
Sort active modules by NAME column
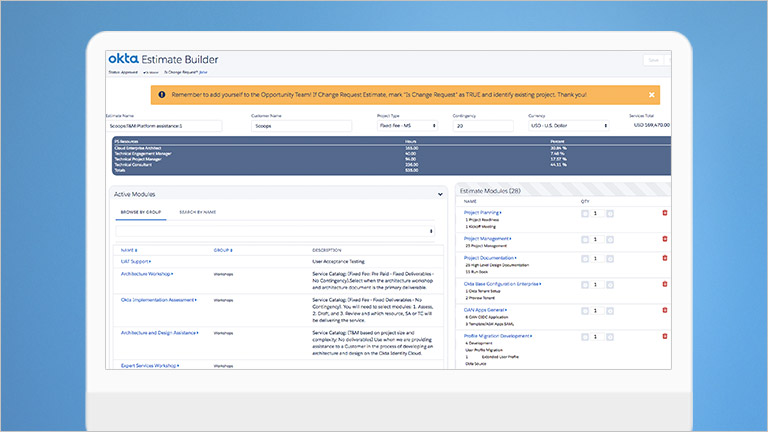(129, 250)
